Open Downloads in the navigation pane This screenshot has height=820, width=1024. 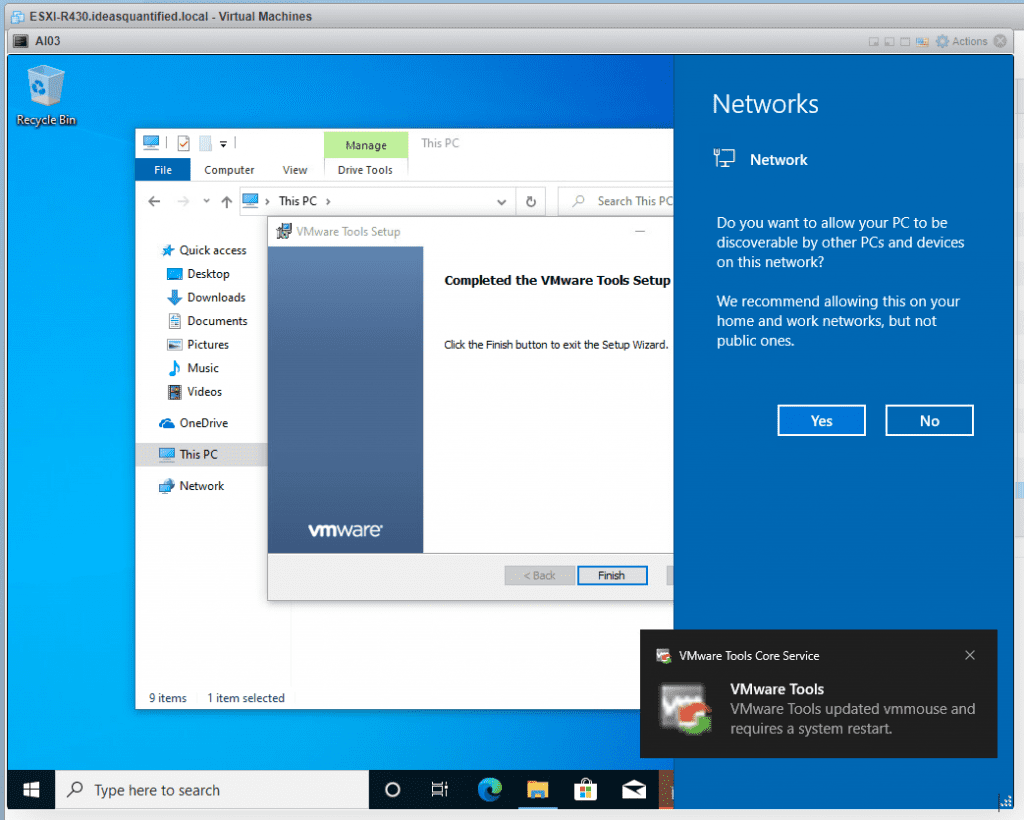tap(206, 297)
